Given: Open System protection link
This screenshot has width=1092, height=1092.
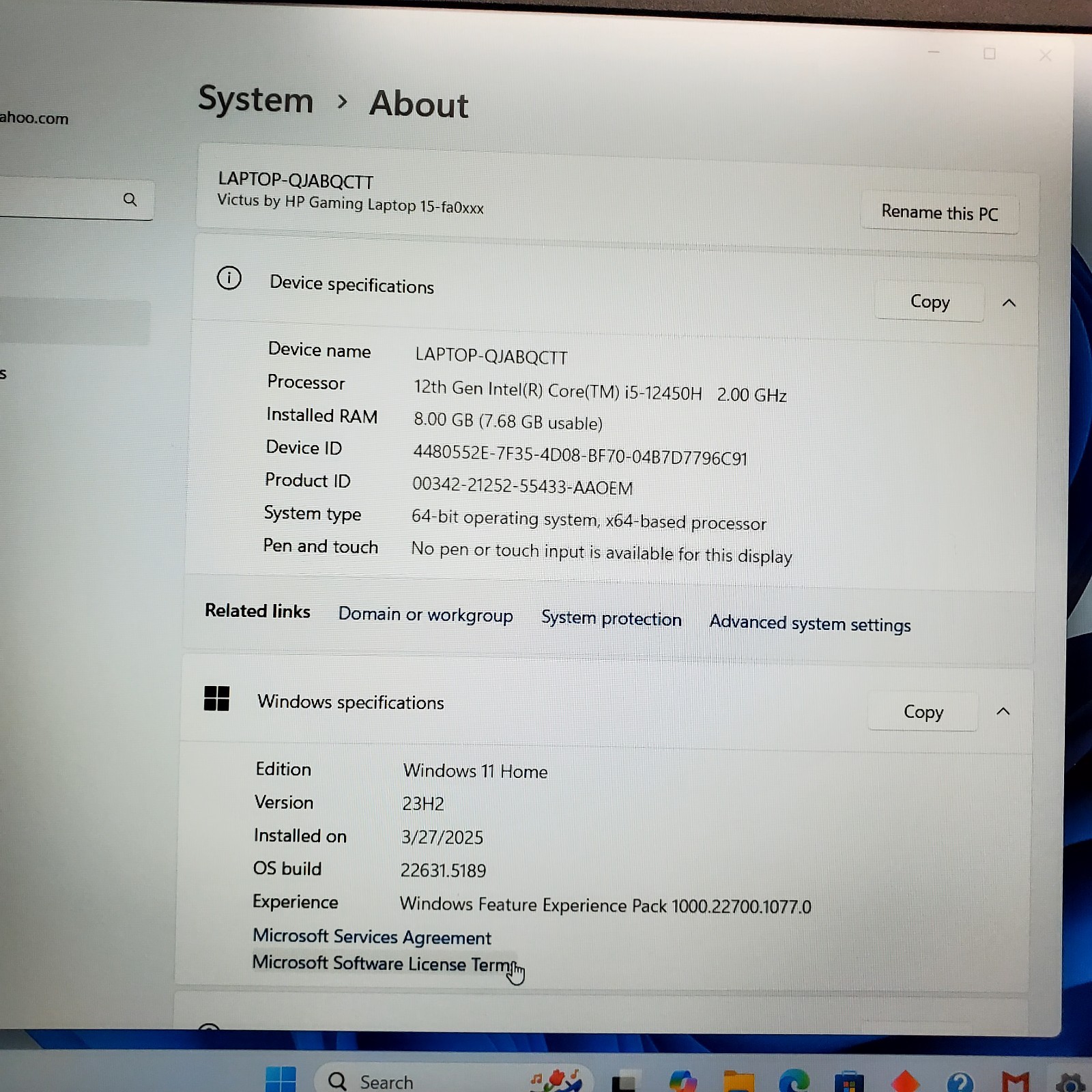Looking at the screenshot, I should [x=611, y=618].
